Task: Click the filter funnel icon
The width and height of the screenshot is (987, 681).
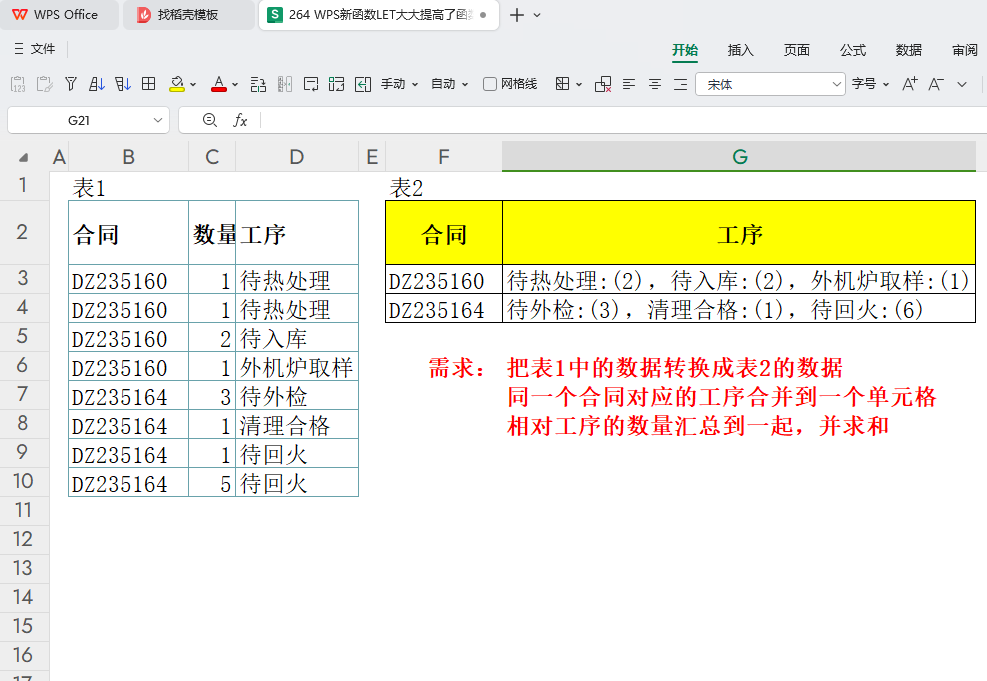Action: click(x=70, y=84)
